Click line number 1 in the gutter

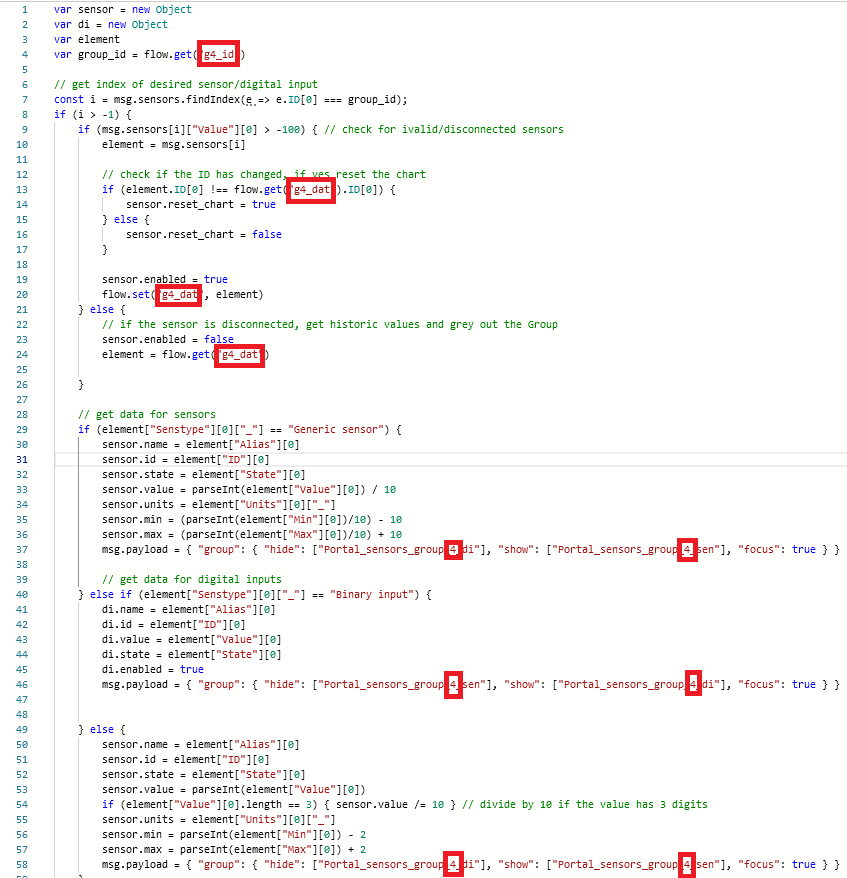coord(25,10)
